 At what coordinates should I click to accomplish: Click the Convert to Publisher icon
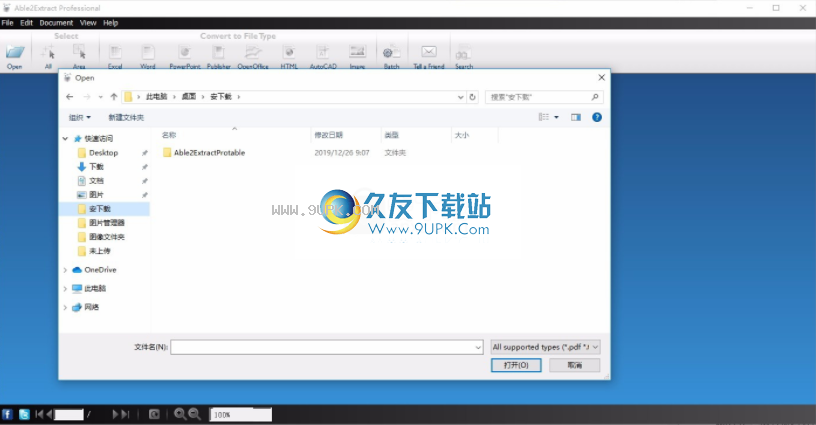pyautogui.click(x=219, y=52)
